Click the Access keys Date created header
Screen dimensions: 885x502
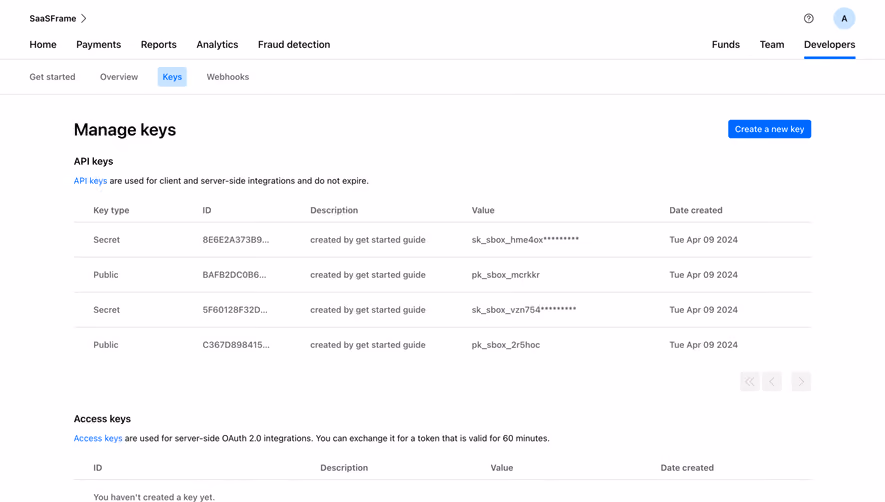point(687,468)
